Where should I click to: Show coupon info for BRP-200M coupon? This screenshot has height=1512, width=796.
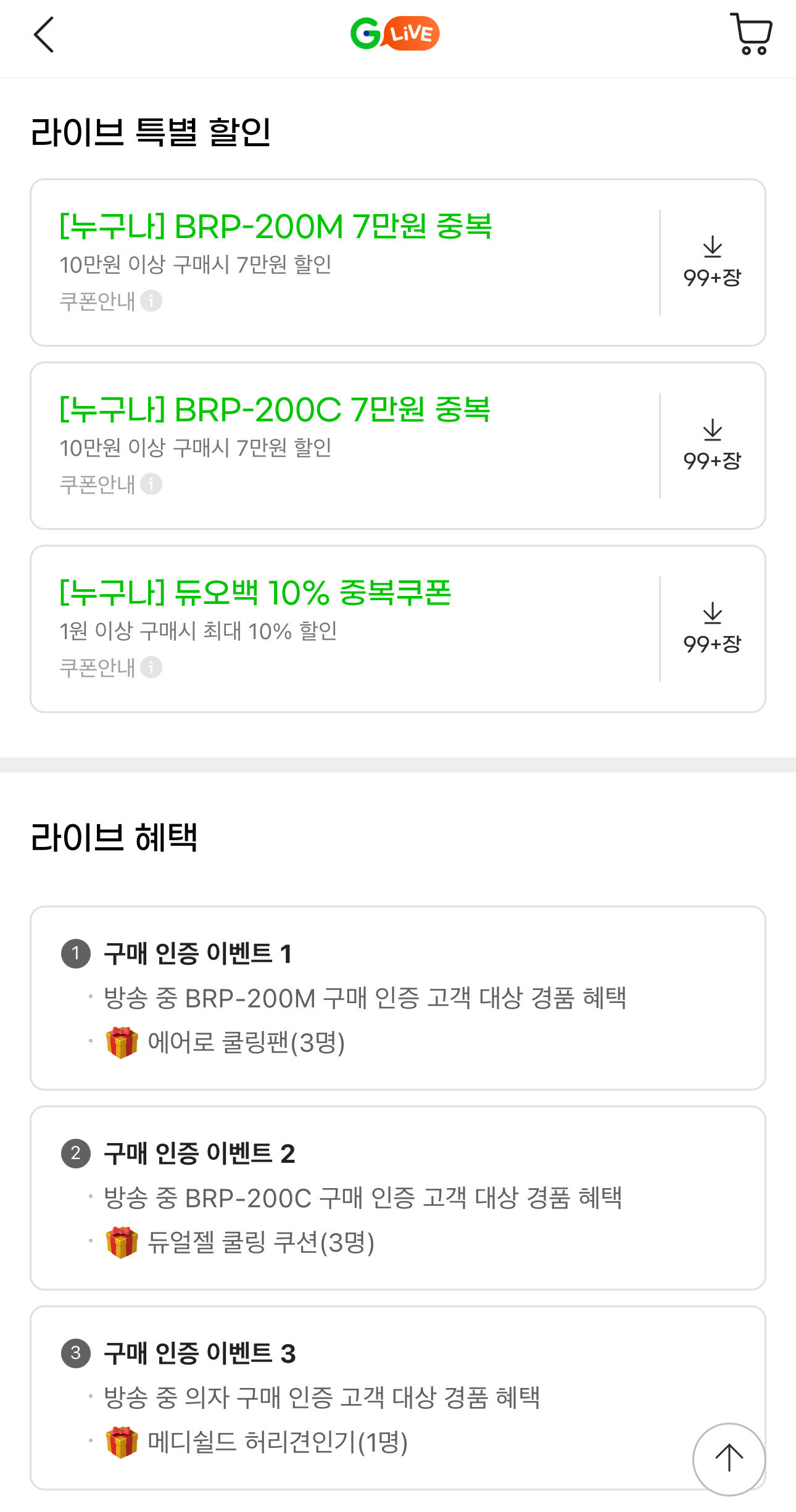click(x=151, y=301)
